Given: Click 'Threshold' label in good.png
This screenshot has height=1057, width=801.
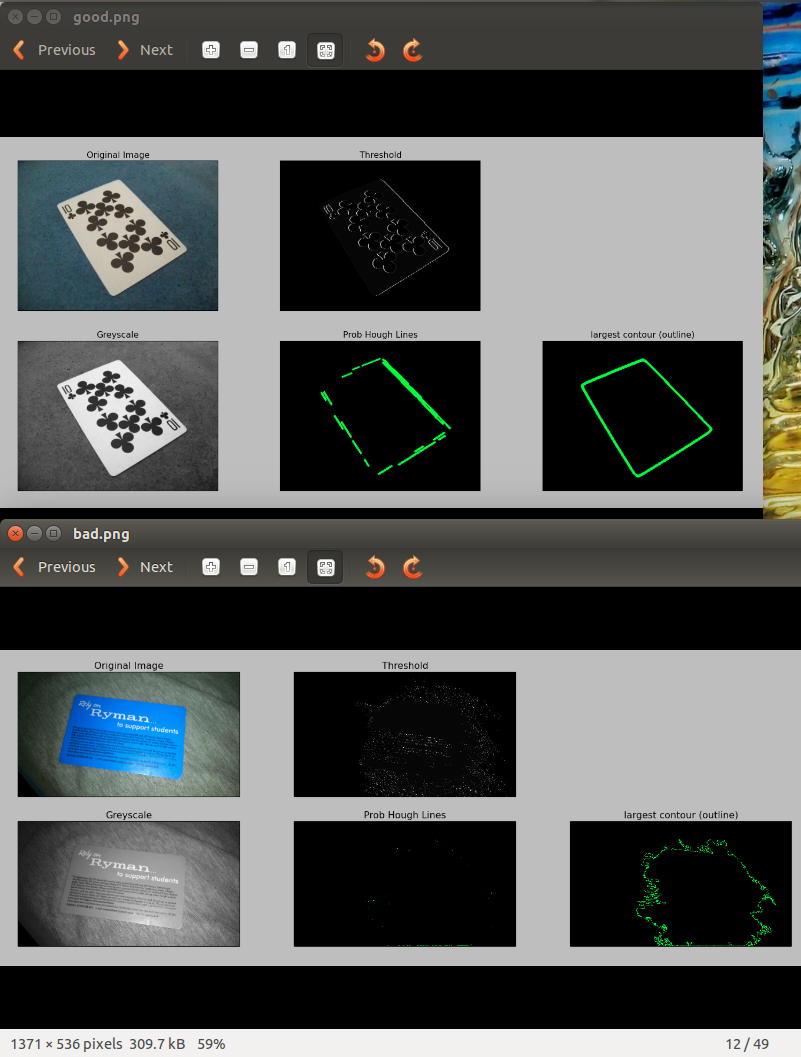Looking at the screenshot, I should point(380,154).
